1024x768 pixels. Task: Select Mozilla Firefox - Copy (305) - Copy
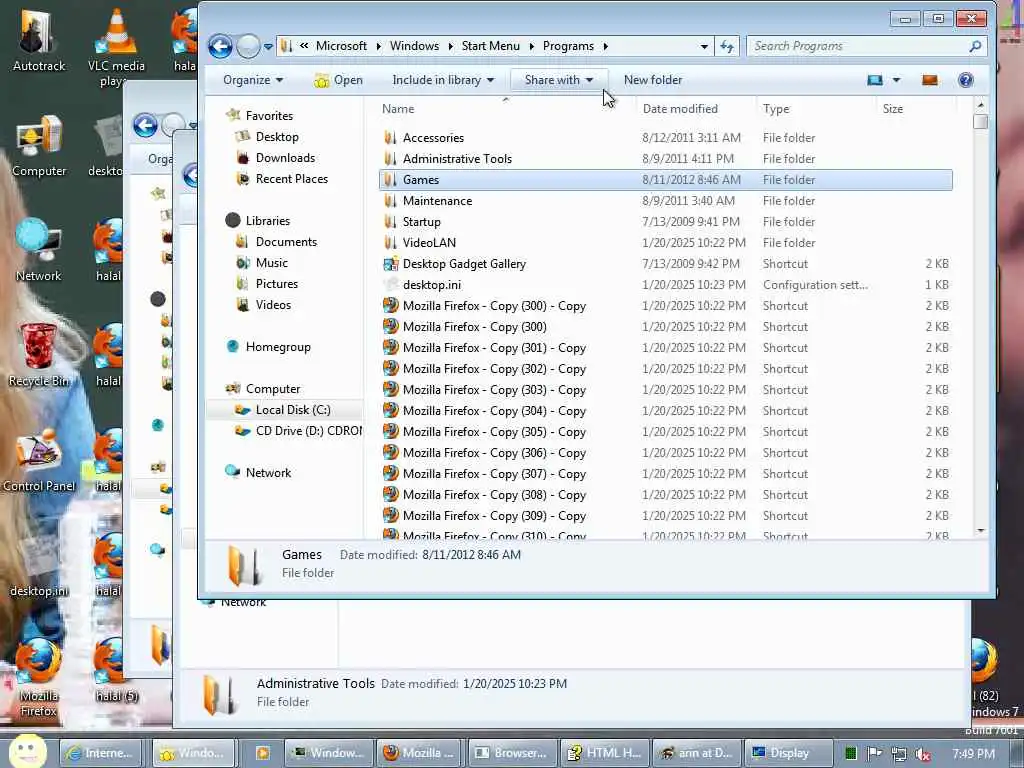click(x=494, y=432)
